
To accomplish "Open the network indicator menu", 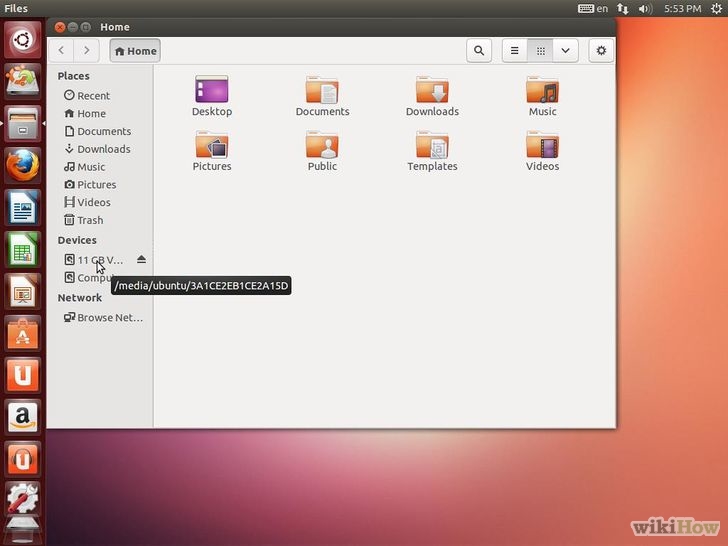I will 623,8.
